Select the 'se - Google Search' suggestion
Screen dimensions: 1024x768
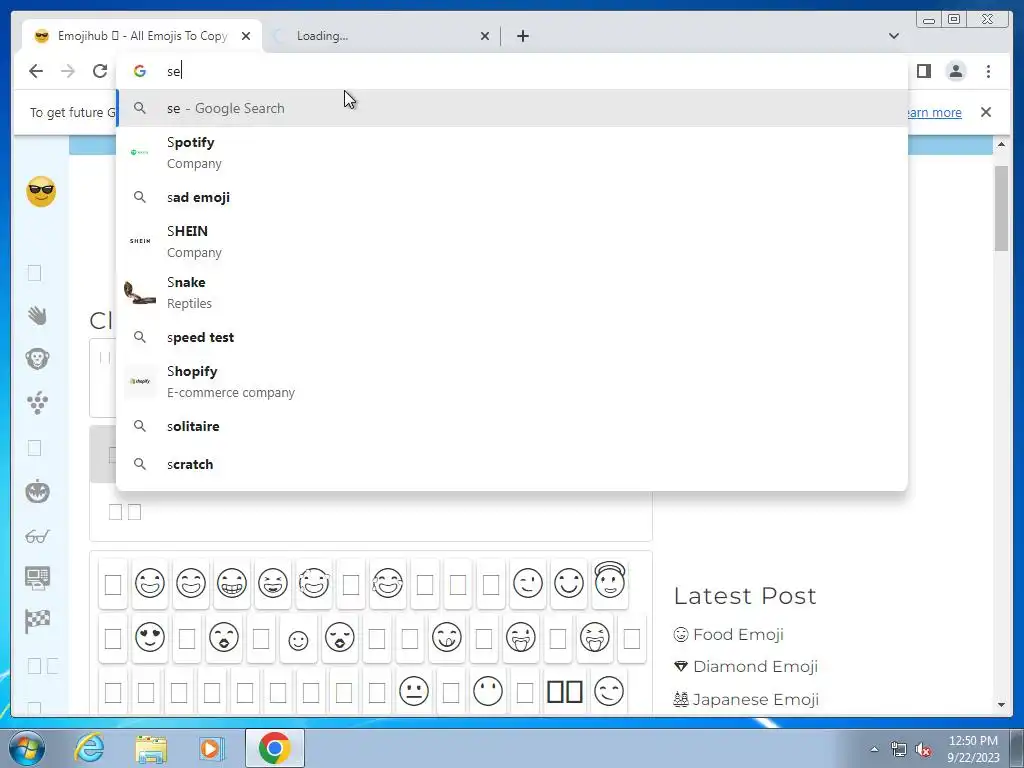tap(512, 108)
